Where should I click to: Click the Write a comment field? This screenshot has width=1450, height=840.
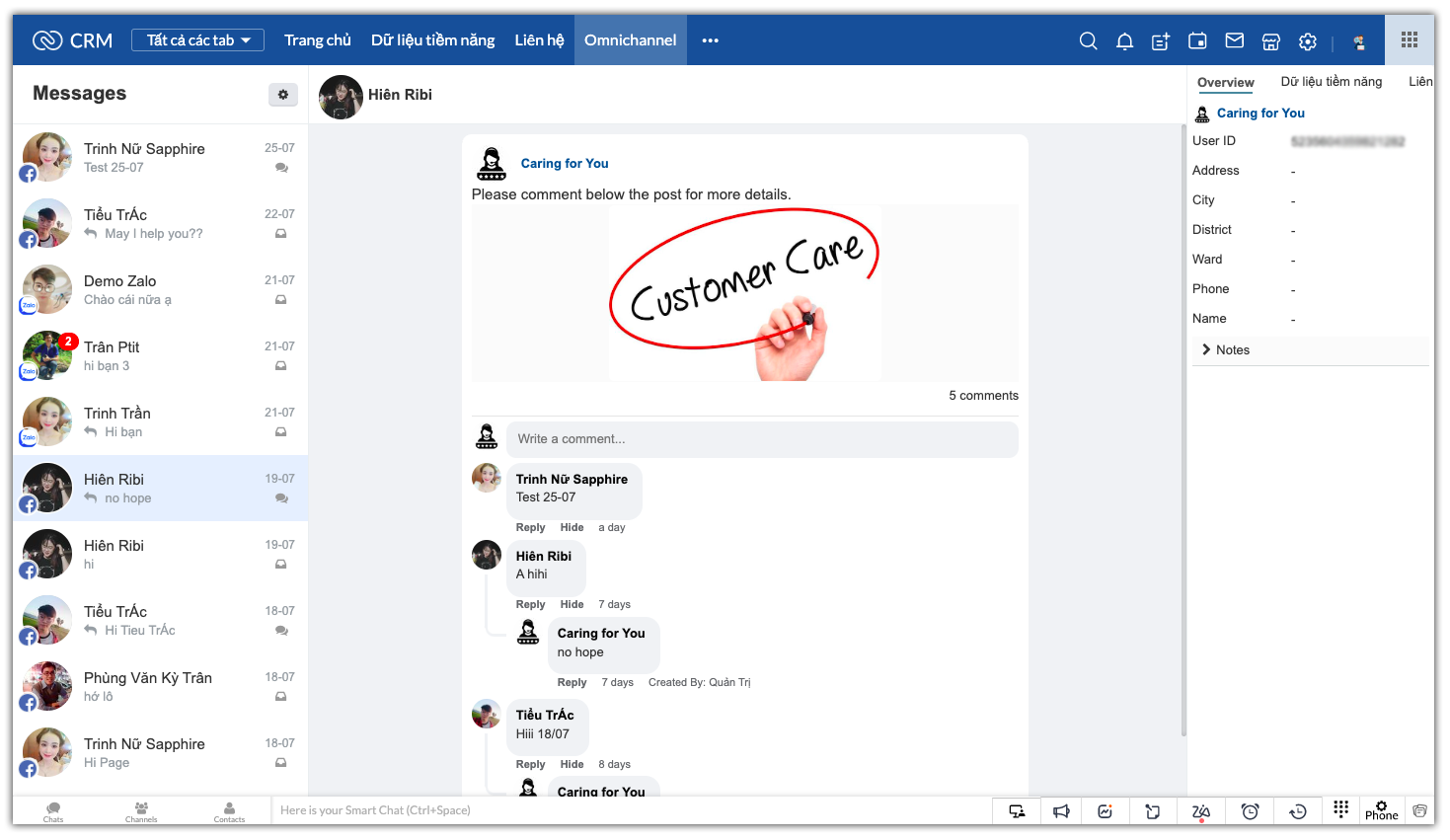pos(761,439)
